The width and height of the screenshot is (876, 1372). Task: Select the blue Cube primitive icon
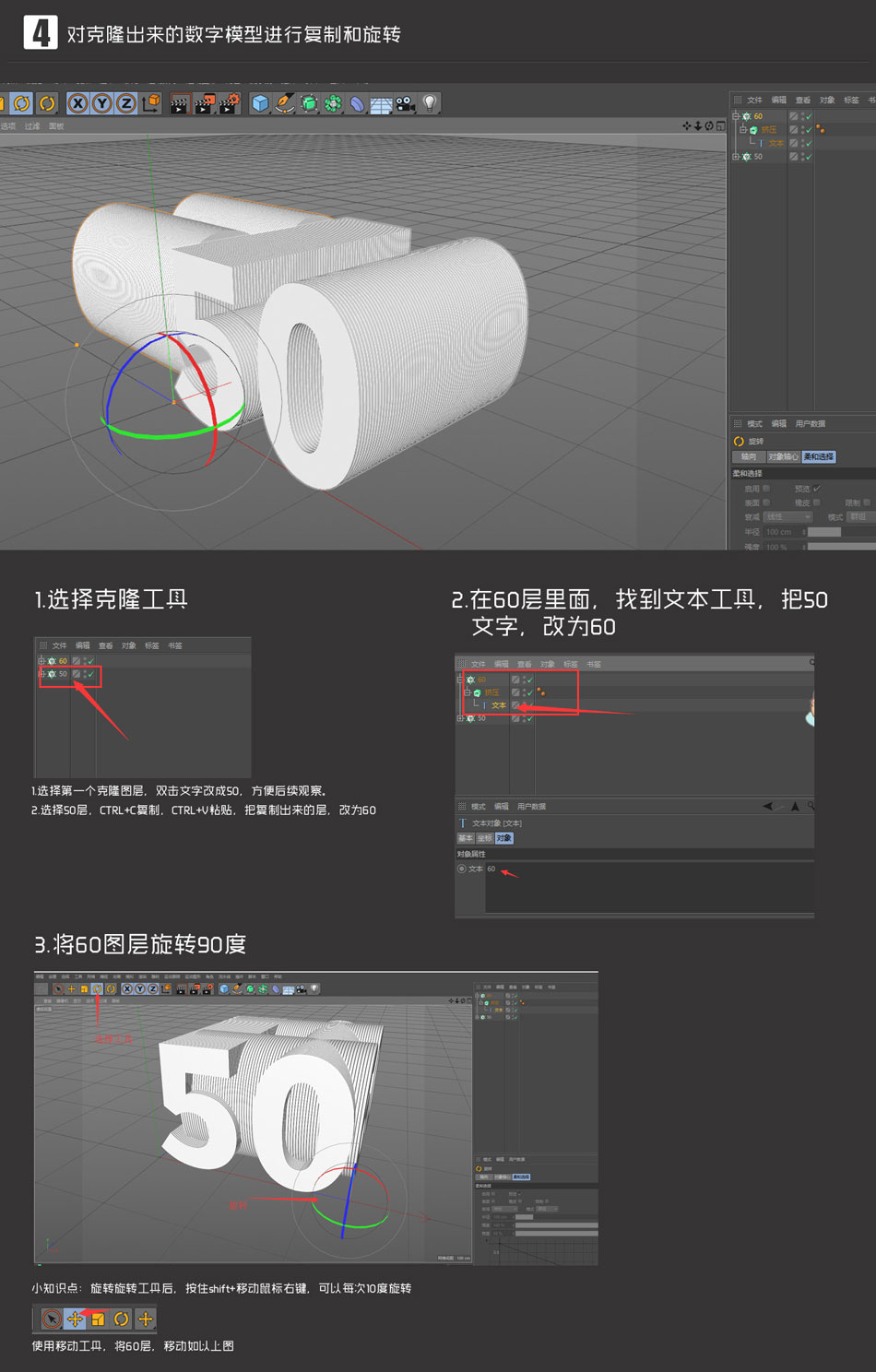pyautogui.click(x=260, y=103)
